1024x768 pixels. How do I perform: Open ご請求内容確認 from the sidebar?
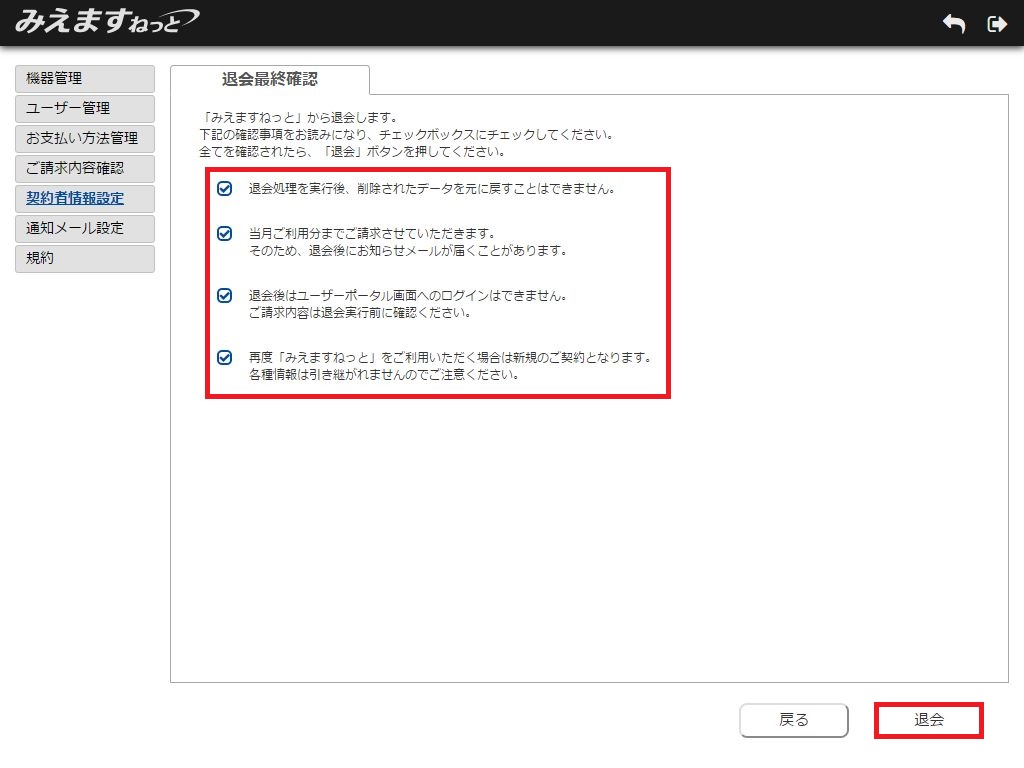pyautogui.click(x=85, y=169)
